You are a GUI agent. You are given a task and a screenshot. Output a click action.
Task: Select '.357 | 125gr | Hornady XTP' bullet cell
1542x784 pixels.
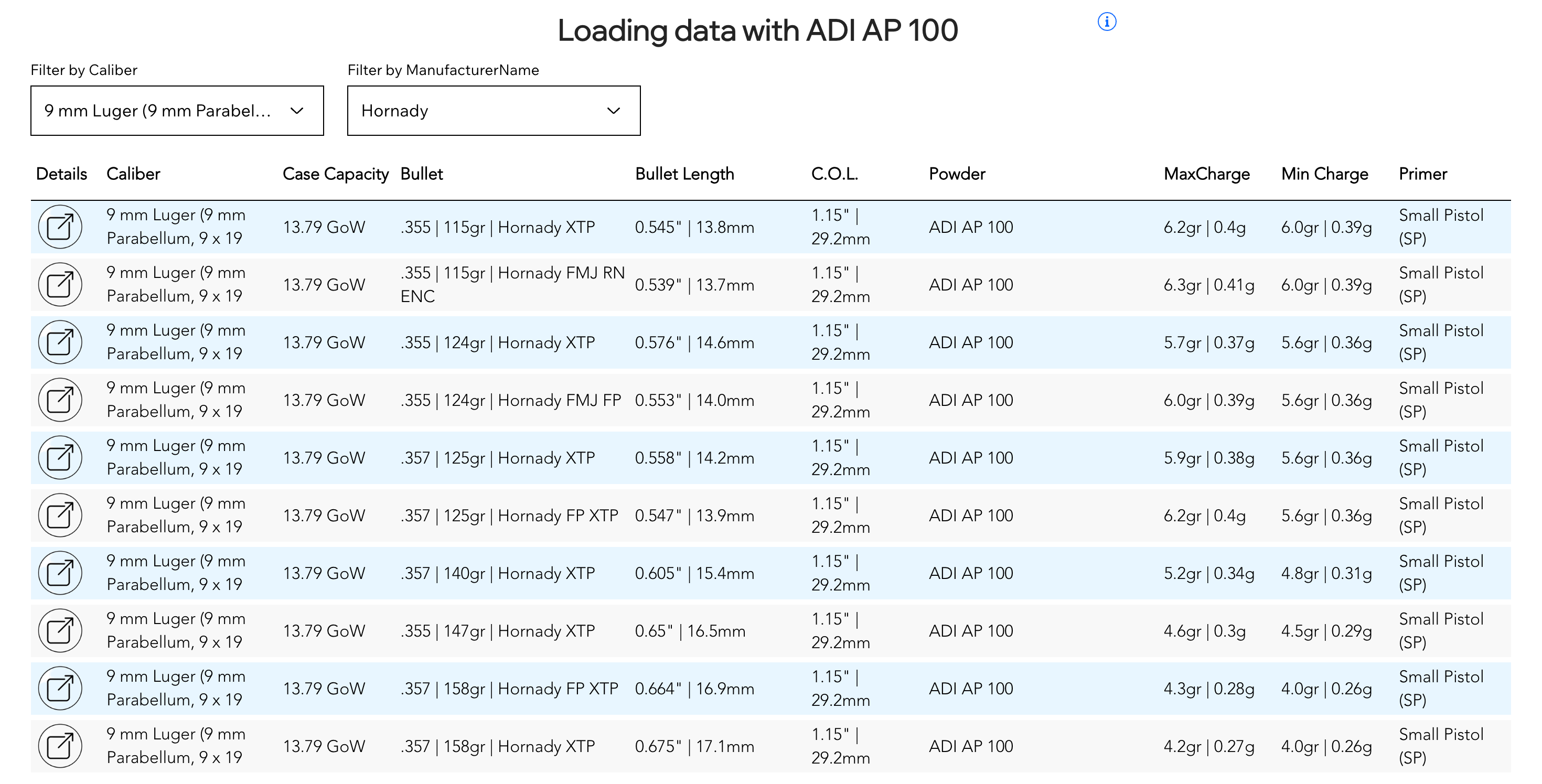pos(498,458)
